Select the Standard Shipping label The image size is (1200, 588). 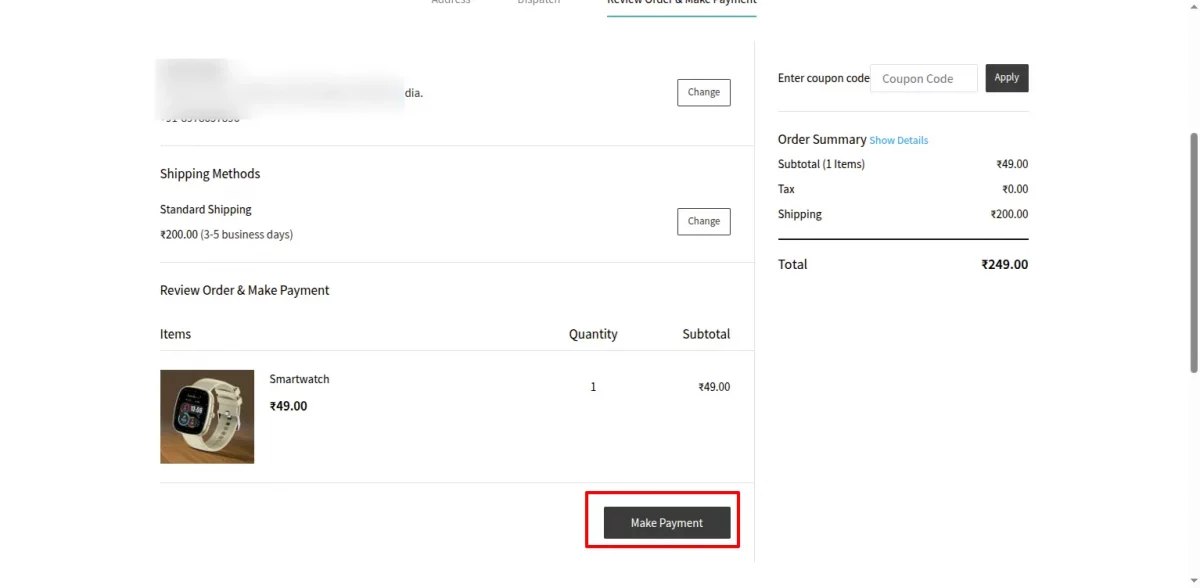point(206,209)
